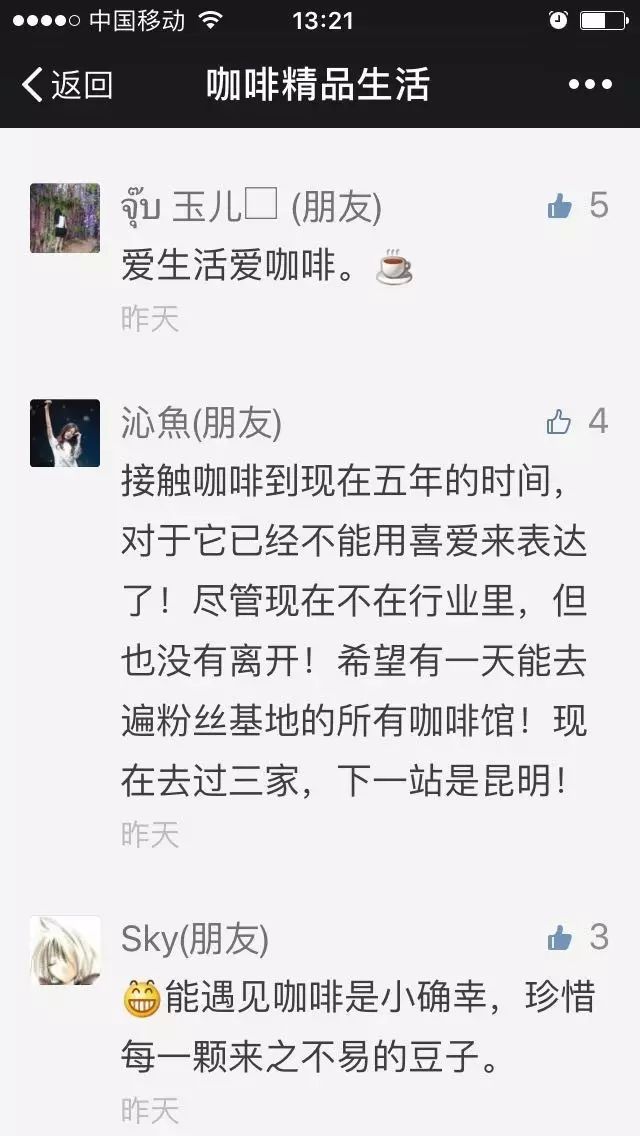
Task: Click the 返回 back label
Action: 82,85
